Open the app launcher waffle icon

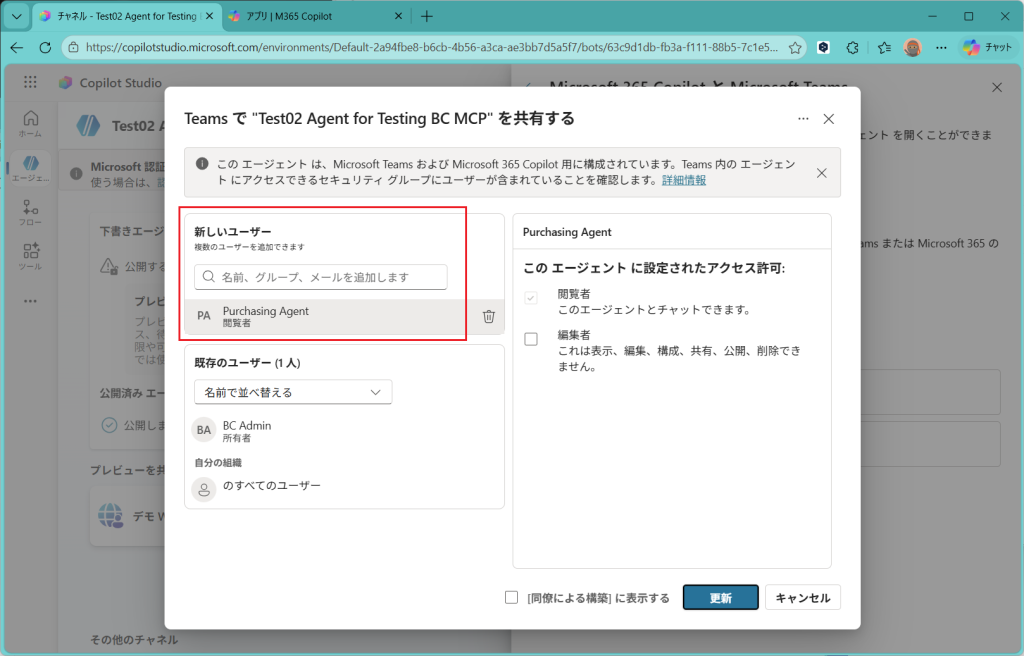pos(30,83)
